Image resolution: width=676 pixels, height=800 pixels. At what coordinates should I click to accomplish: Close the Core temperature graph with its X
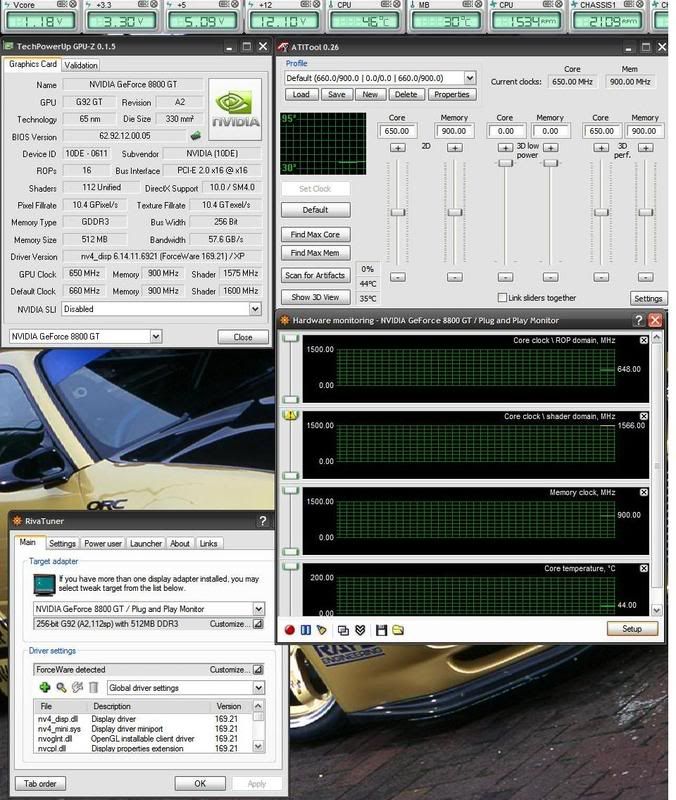pos(643,567)
